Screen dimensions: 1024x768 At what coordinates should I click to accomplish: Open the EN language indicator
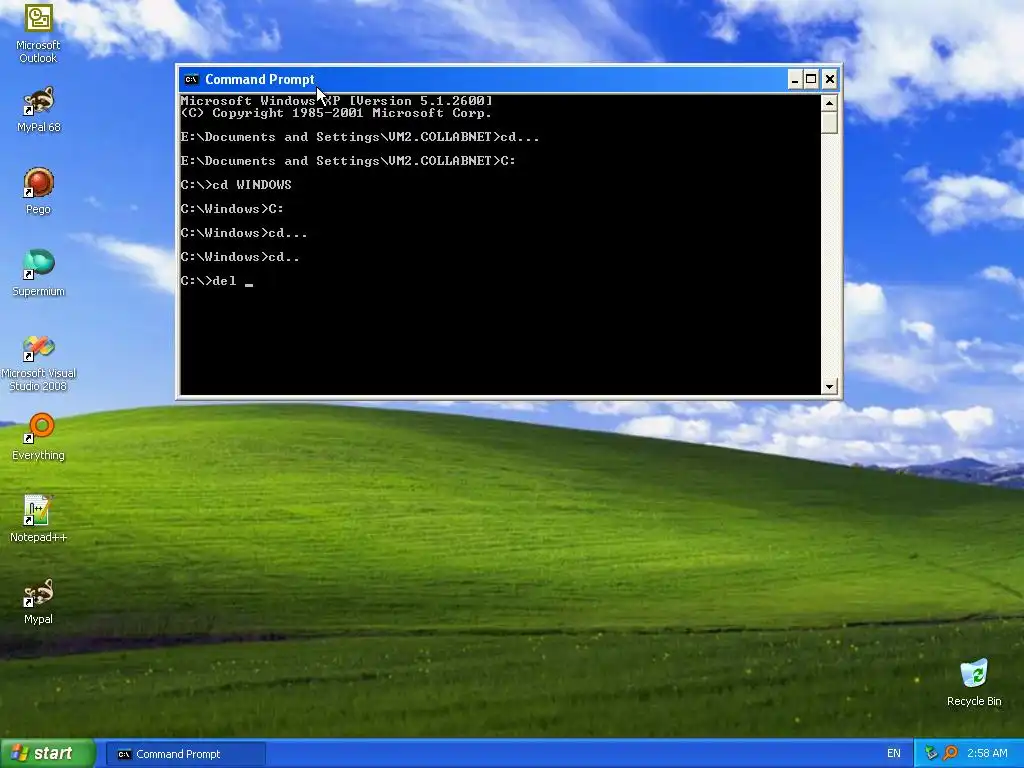(893, 754)
